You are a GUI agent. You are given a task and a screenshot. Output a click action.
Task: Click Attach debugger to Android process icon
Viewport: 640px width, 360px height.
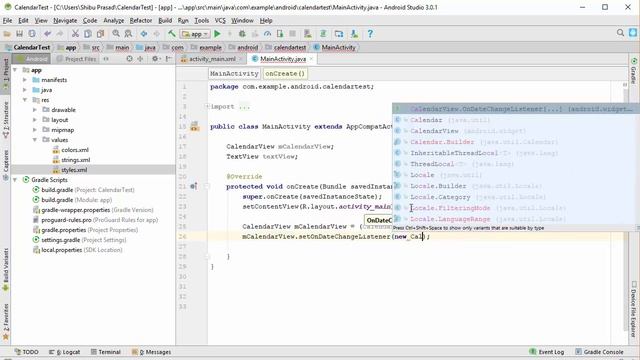[x=280, y=34]
